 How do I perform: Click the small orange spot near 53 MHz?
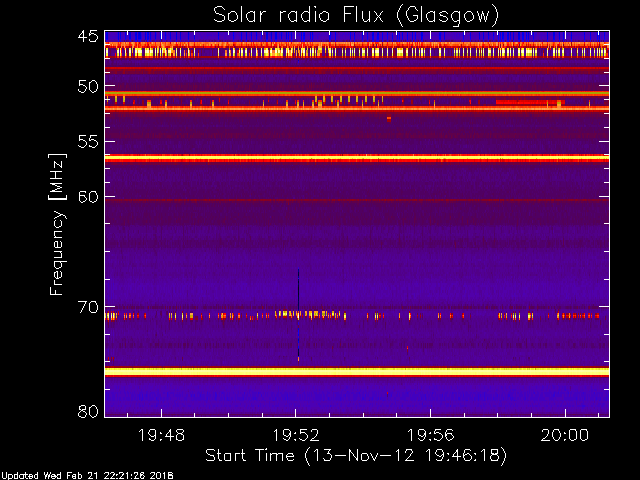pyautogui.click(x=389, y=119)
